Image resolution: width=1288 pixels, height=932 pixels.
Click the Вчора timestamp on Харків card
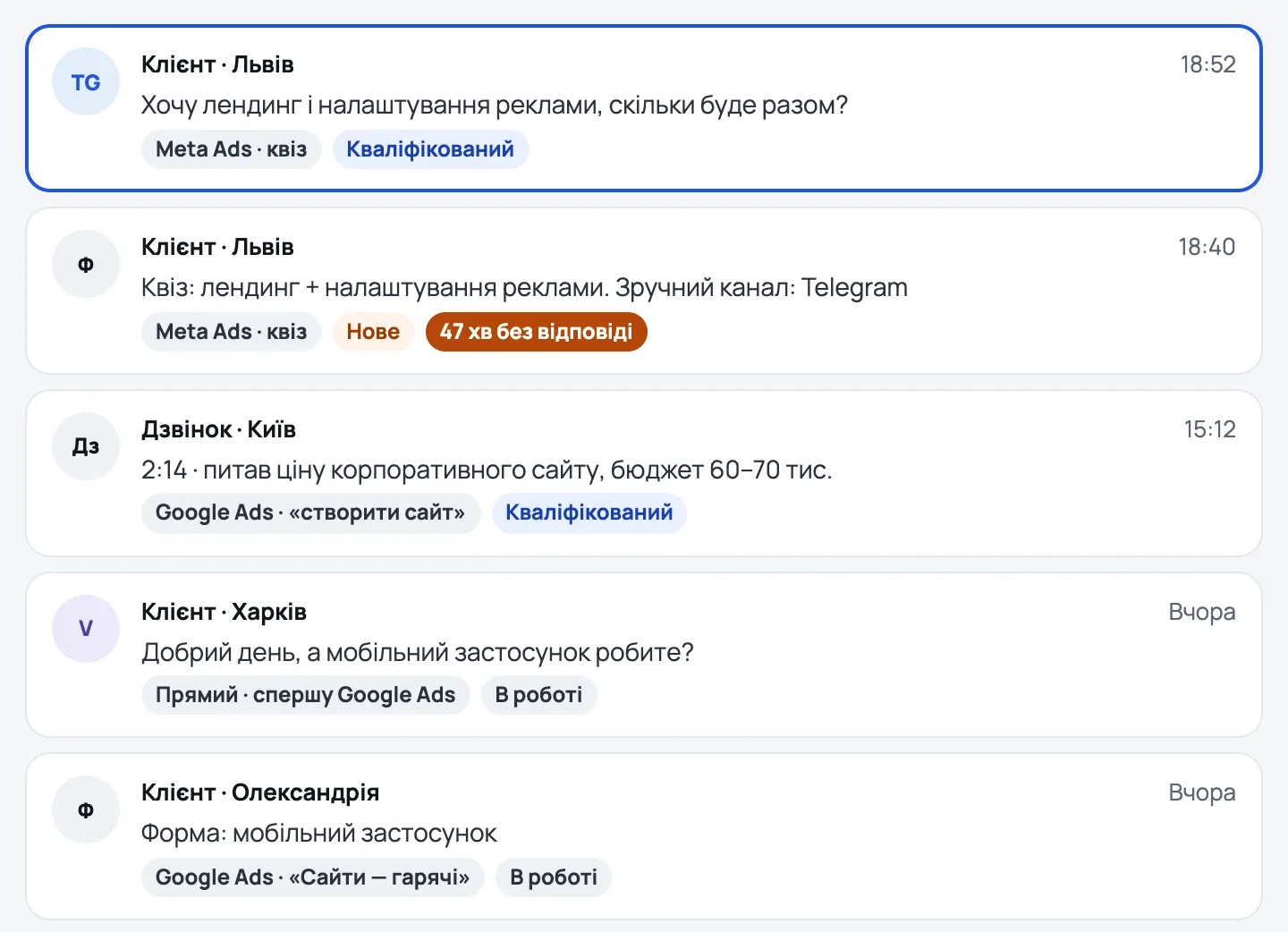(x=1202, y=612)
